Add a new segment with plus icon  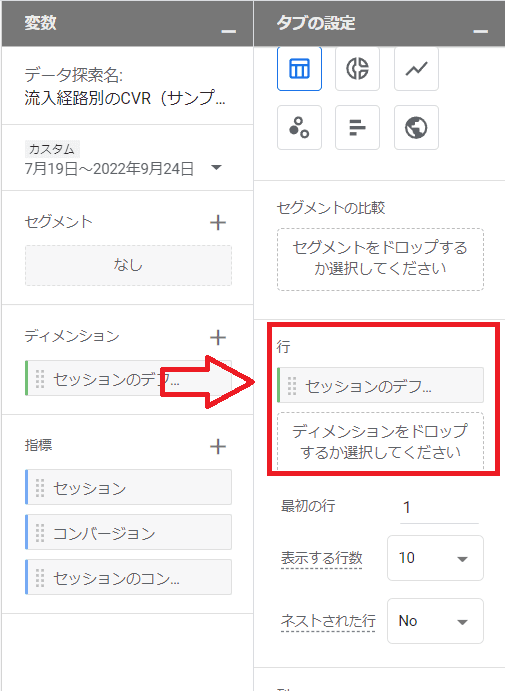218,223
